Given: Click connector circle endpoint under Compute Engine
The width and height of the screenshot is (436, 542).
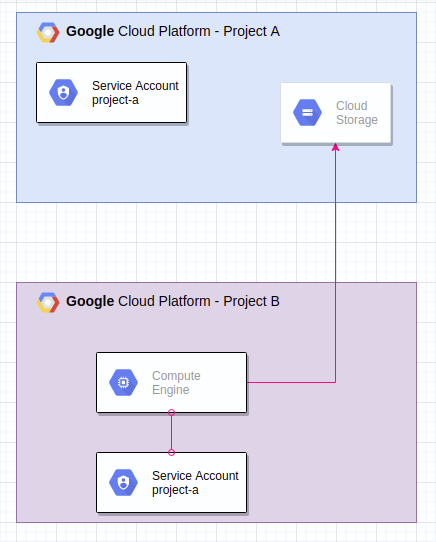Looking at the screenshot, I should coord(171,412).
